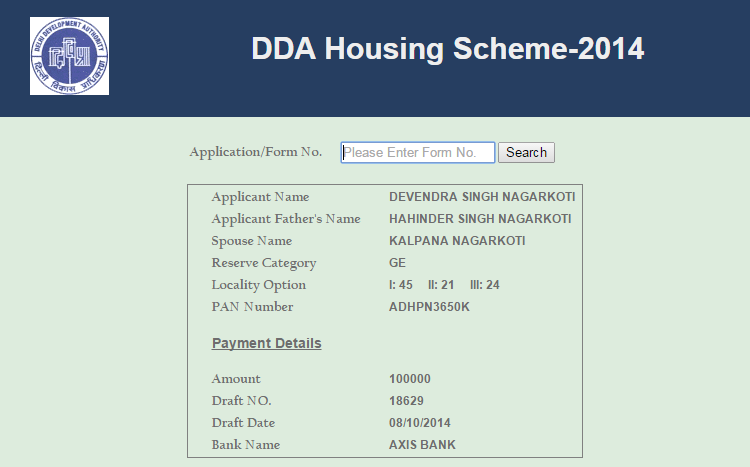
Task: Click the Search button
Action: tap(526, 152)
